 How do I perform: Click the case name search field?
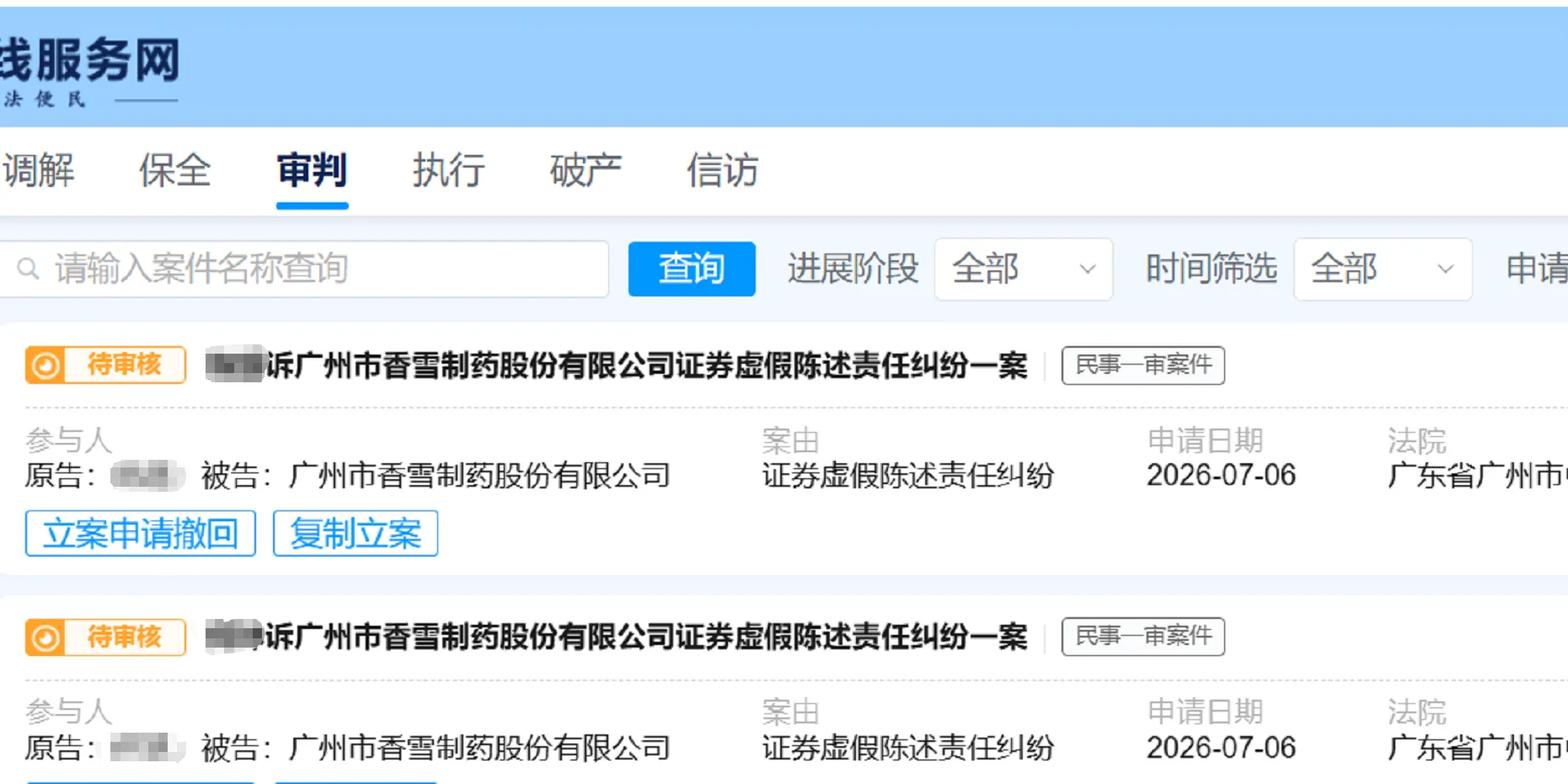pos(303,269)
